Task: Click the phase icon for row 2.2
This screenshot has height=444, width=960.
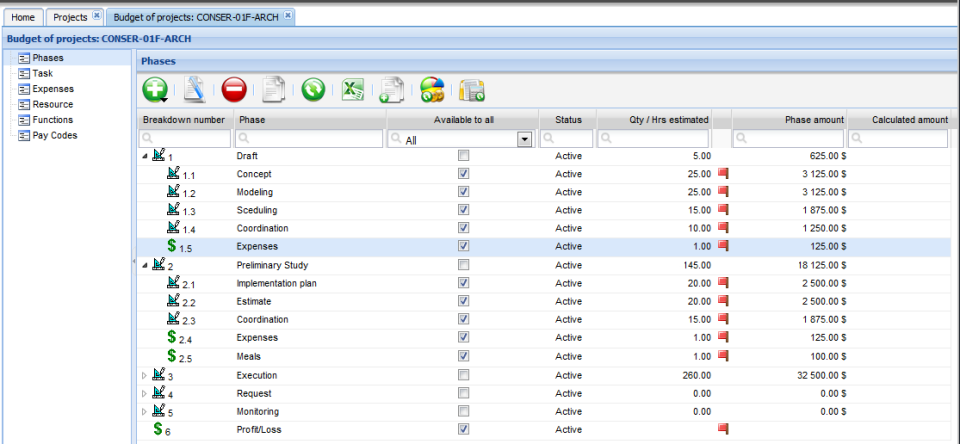Action: [174, 301]
